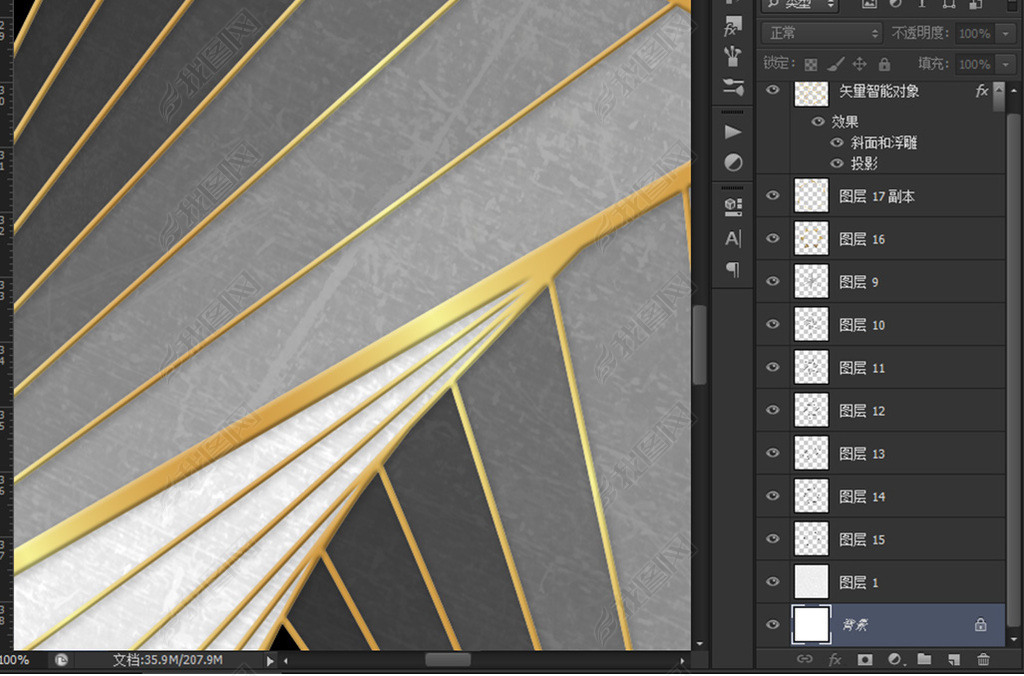The width and height of the screenshot is (1024, 676).
Task: Open the Character panel 'A' icon
Action: [733, 239]
